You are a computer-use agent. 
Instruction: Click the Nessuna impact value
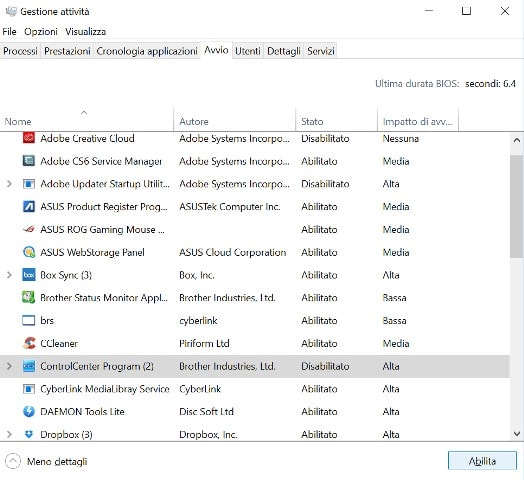tap(401, 138)
